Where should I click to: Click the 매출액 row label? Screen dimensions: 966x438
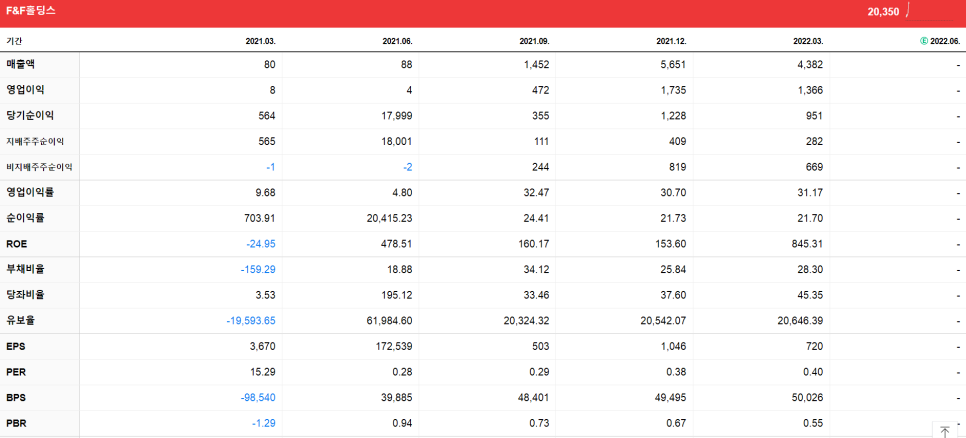click(21, 64)
